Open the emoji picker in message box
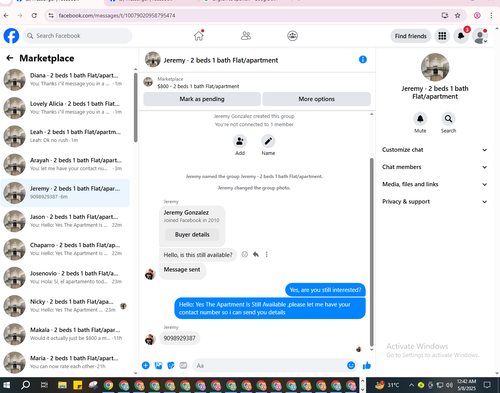The image size is (500, 393). 351,365
